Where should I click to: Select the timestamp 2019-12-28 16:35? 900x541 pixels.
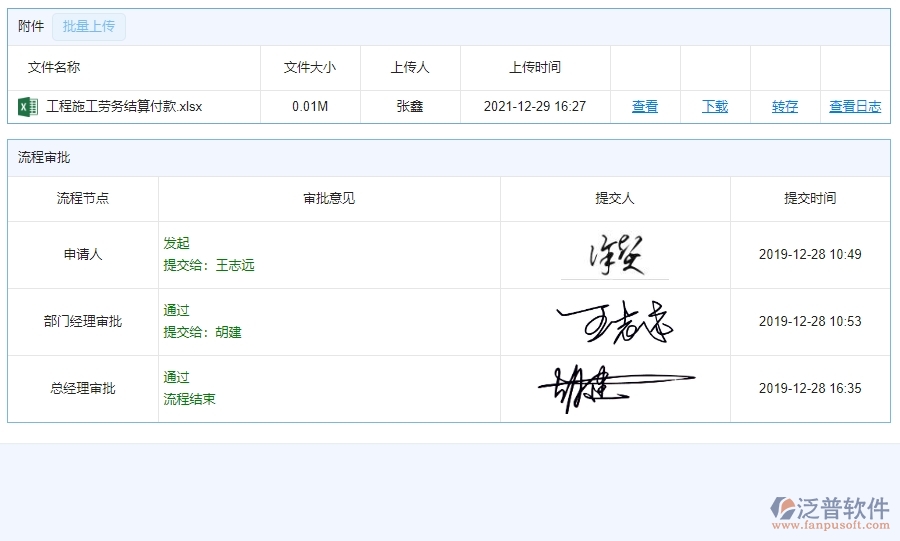tap(810, 389)
